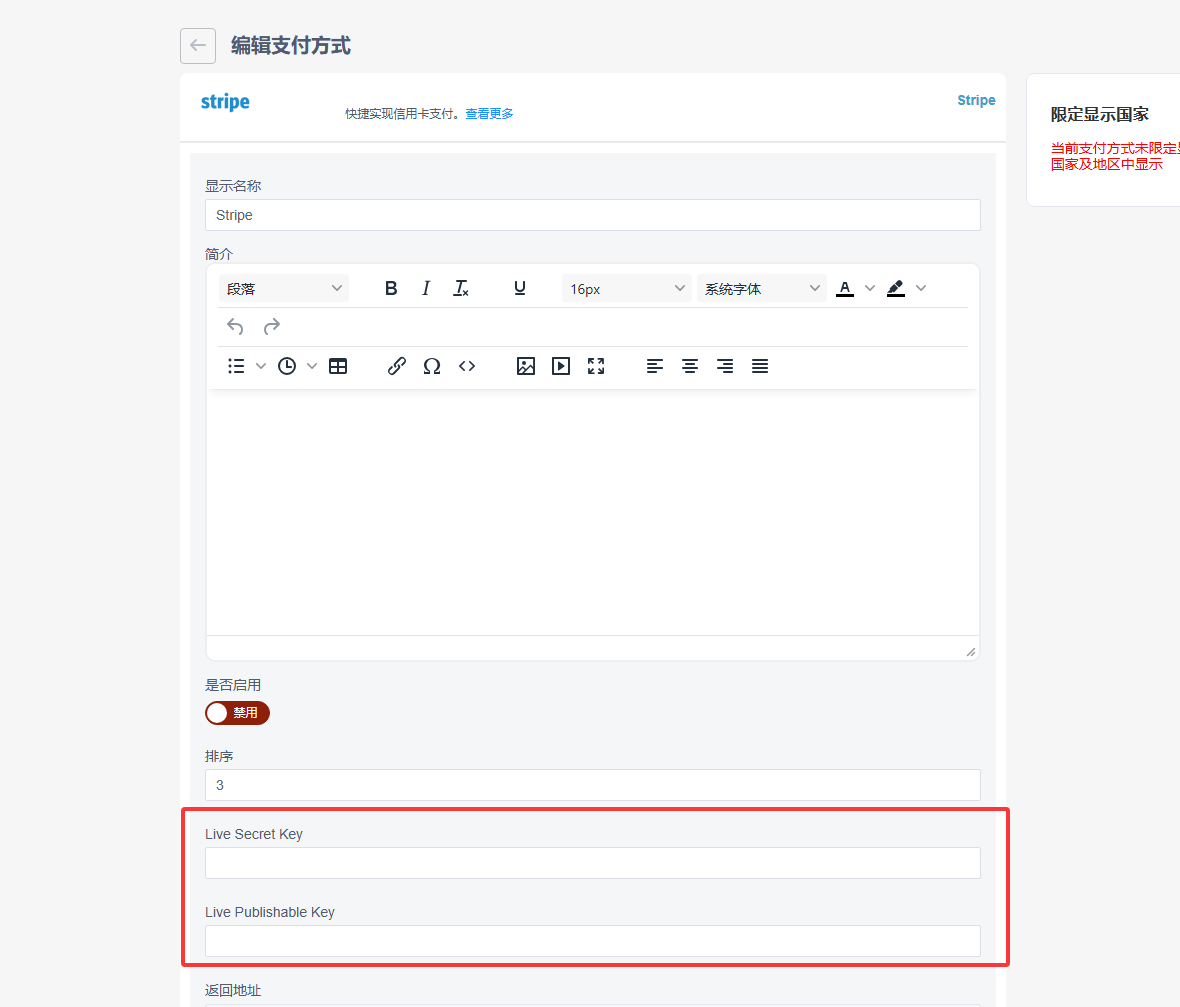The height and width of the screenshot is (1007, 1180).
Task: Click the clear formatting icon
Action: click(x=461, y=288)
